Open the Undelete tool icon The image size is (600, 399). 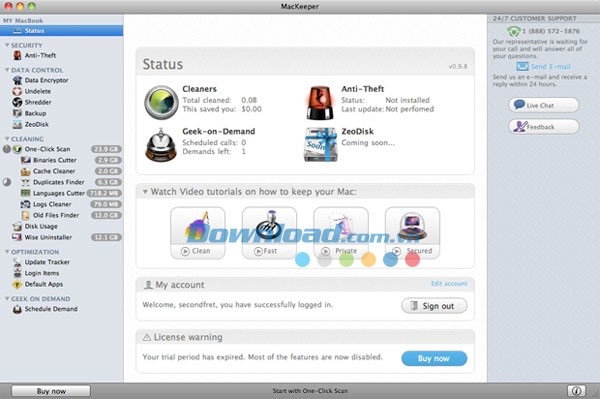[x=17, y=91]
